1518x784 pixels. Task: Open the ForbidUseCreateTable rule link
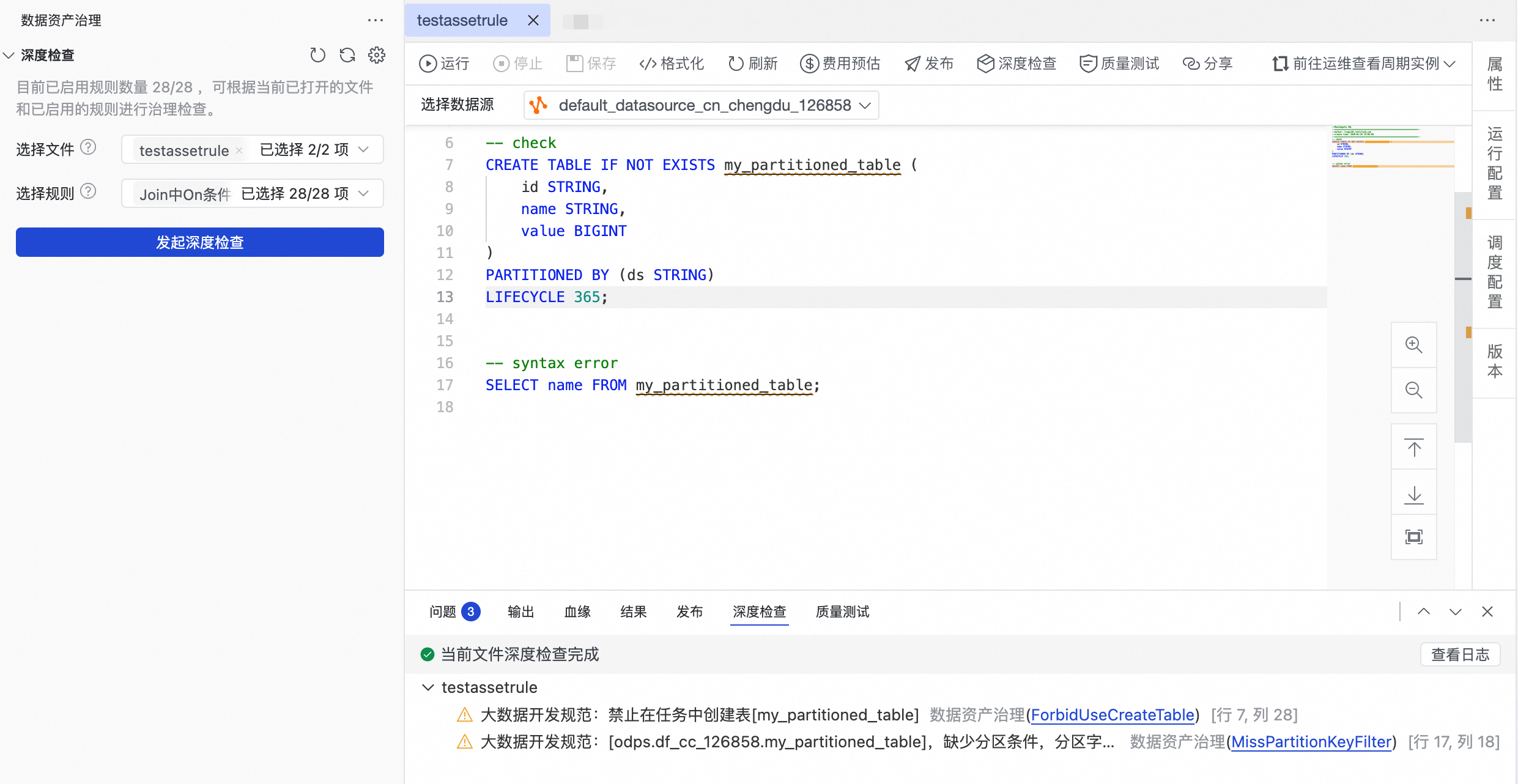pyautogui.click(x=1112, y=715)
